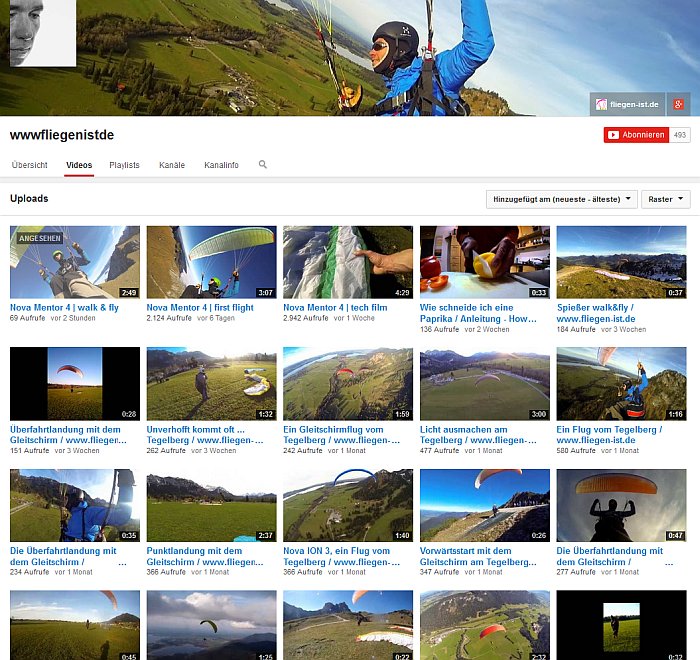Open Nova Mentor 4 walk & fly thumbnail
Screen dimensions: 700x660
click(75, 262)
